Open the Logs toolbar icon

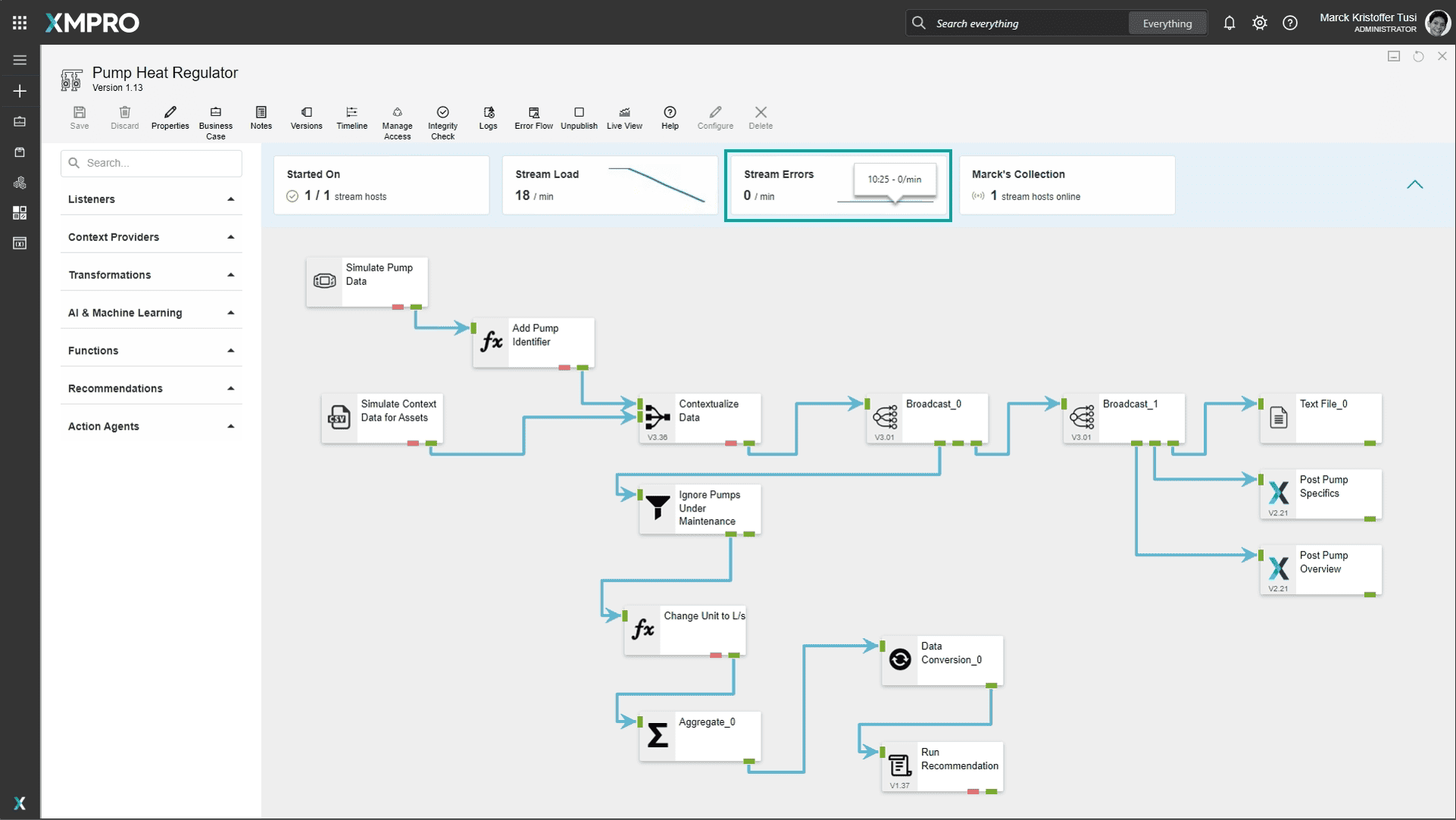(x=488, y=117)
